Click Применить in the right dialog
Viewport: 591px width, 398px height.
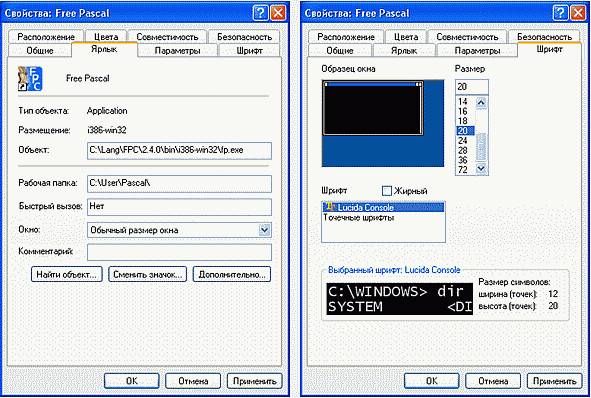[x=554, y=381]
